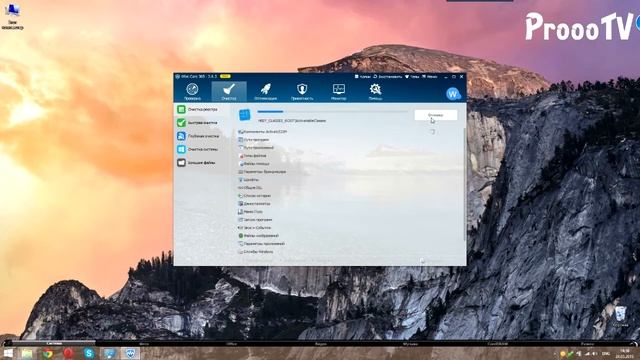This screenshot has height=360, width=640.
Task: Click the Windows Start button
Action: coord(8,353)
